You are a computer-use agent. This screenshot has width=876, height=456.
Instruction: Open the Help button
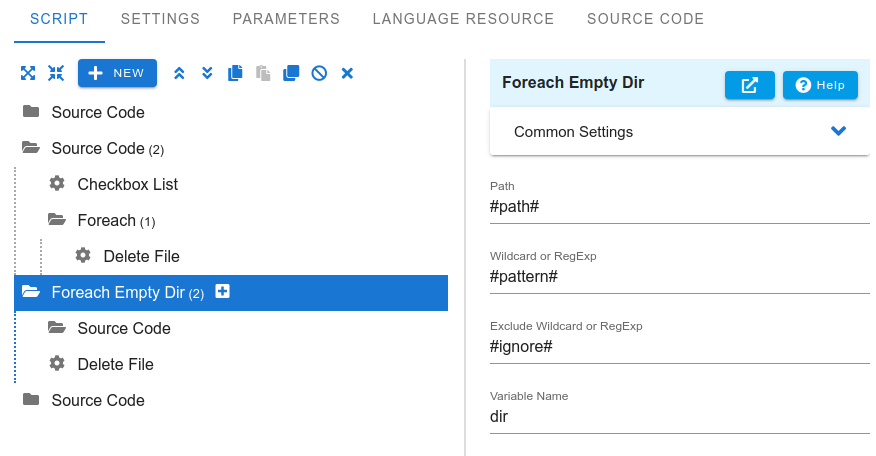click(x=820, y=85)
